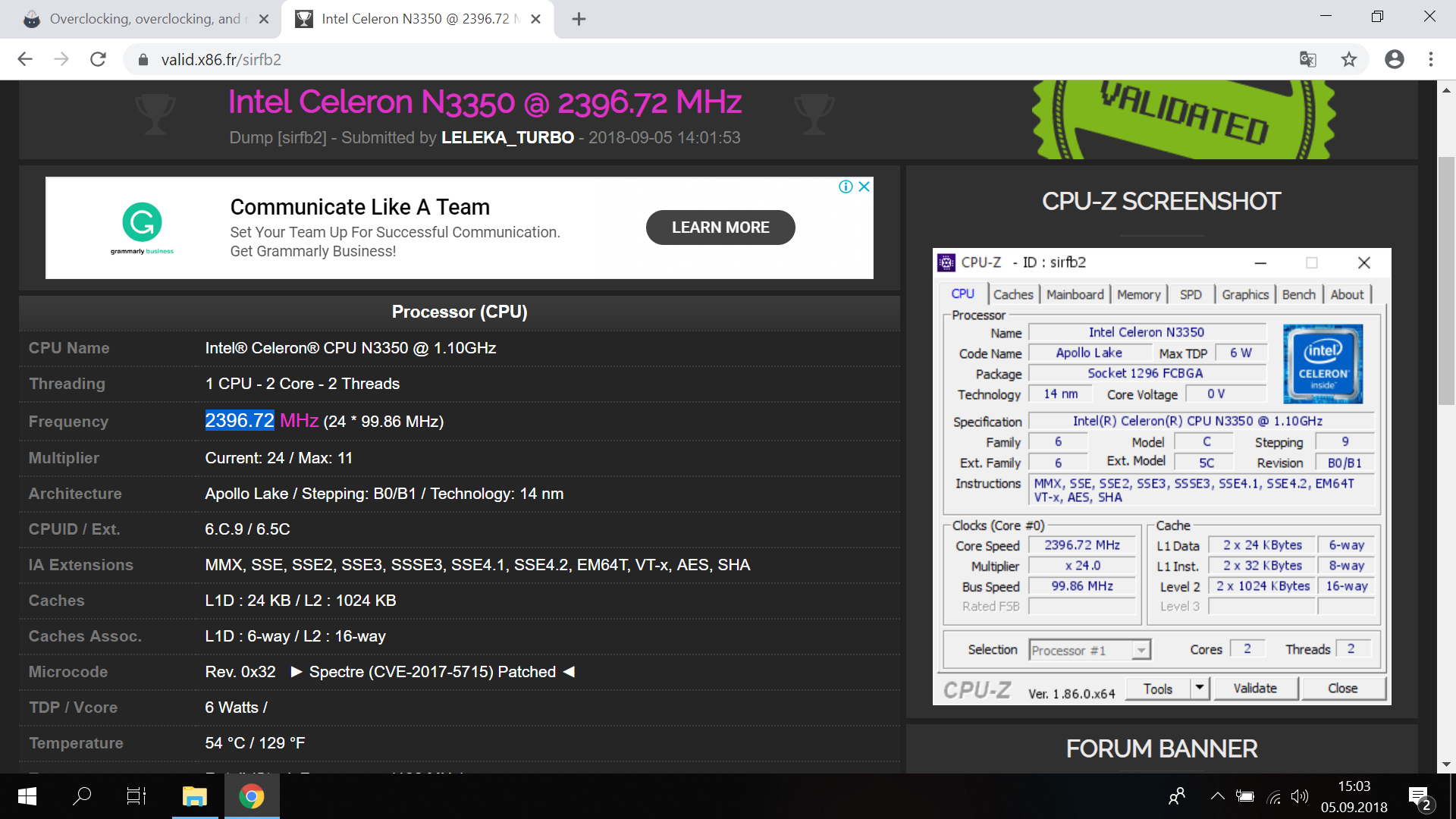Open the Windows Start menu

tap(27, 796)
